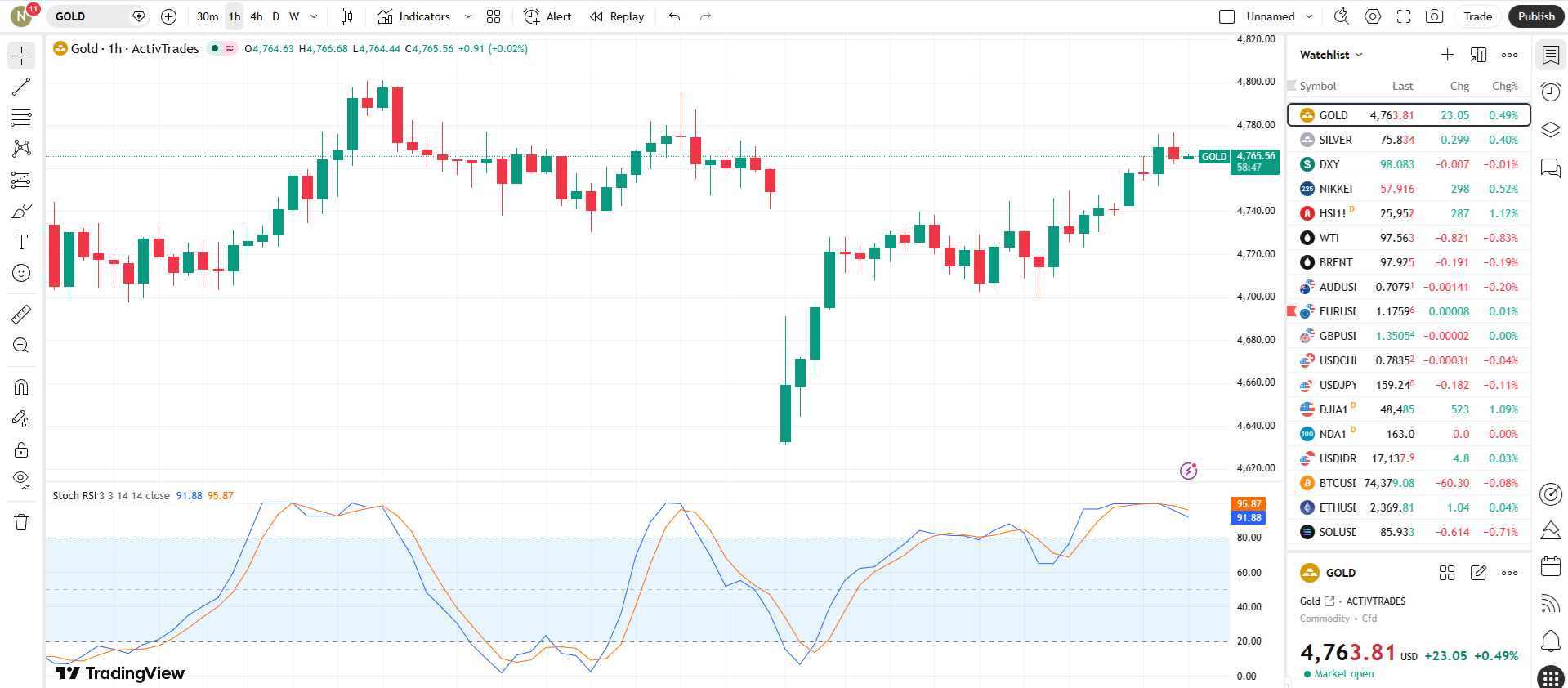Click the trash remove objects icon
Viewport: 1568px width, 688px height.
[21, 523]
